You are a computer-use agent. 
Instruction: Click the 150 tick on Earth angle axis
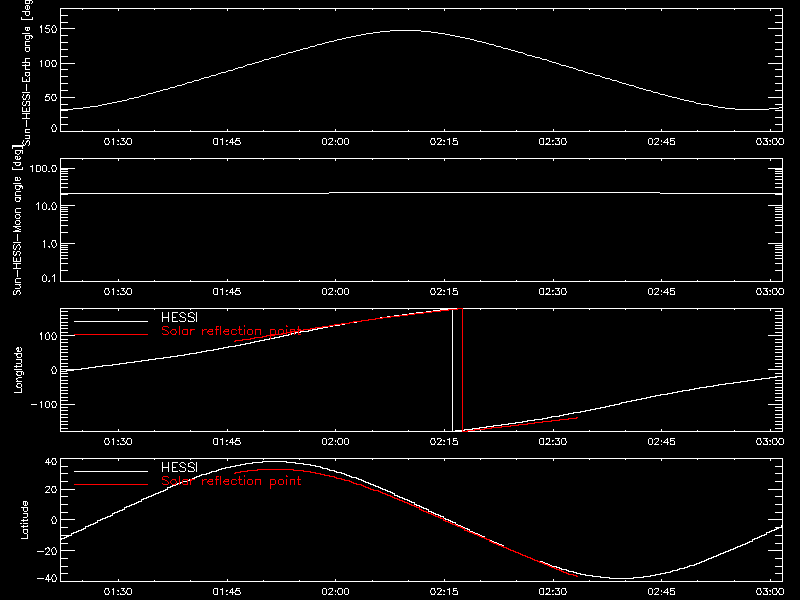coord(47,30)
